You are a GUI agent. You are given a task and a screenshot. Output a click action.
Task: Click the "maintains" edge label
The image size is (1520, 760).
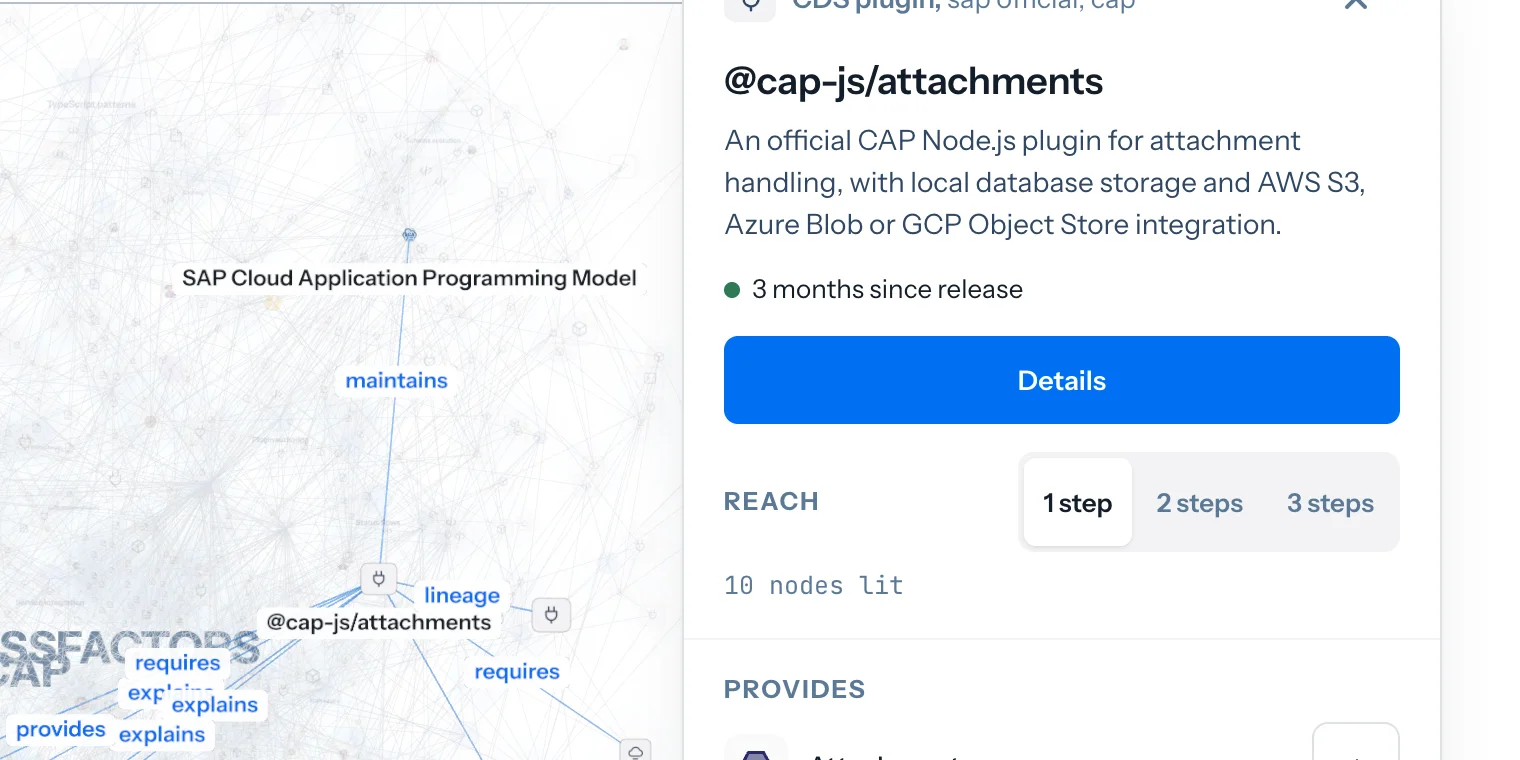pos(396,380)
